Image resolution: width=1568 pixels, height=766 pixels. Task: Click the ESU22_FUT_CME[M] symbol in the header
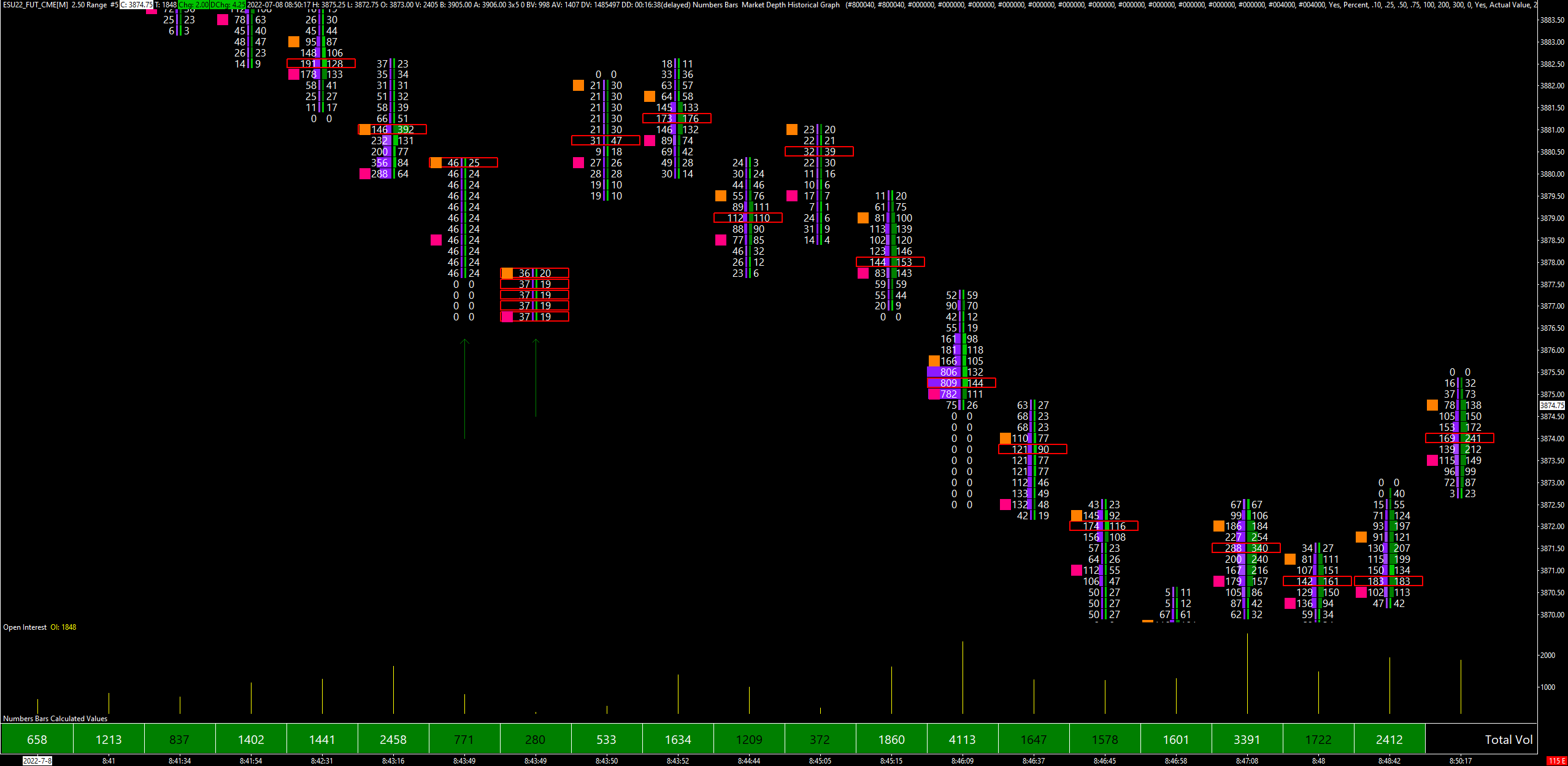(x=35, y=5)
